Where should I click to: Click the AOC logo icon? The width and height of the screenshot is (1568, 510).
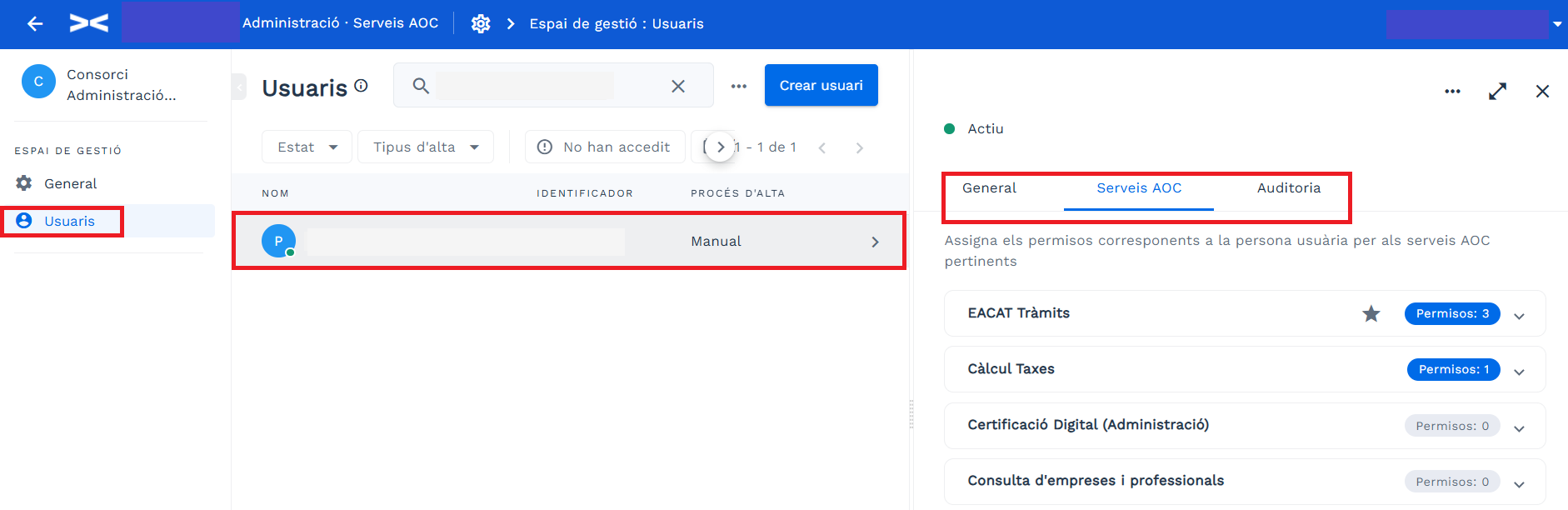click(89, 23)
